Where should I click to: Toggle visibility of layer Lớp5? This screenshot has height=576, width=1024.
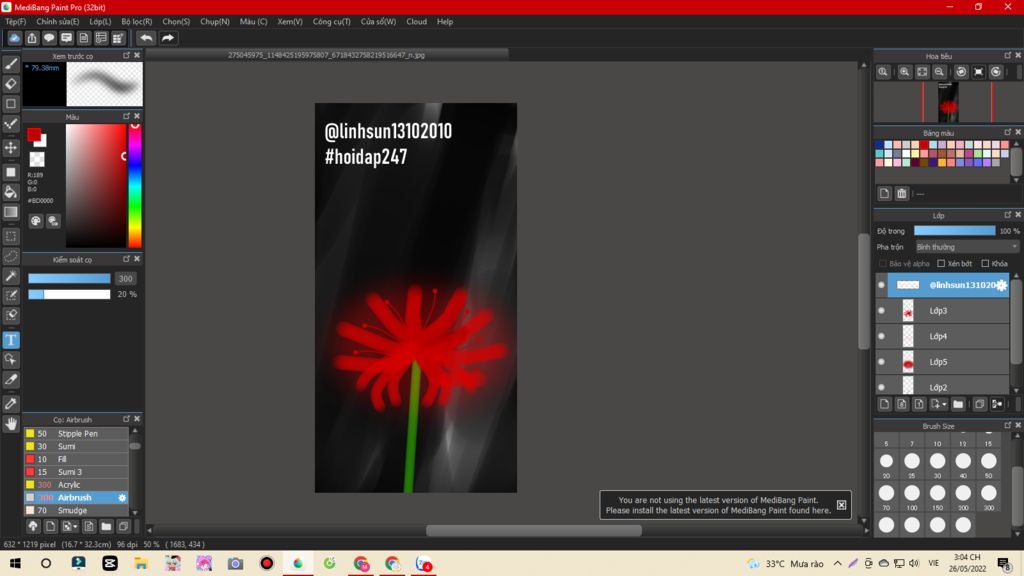(x=882, y=362)
